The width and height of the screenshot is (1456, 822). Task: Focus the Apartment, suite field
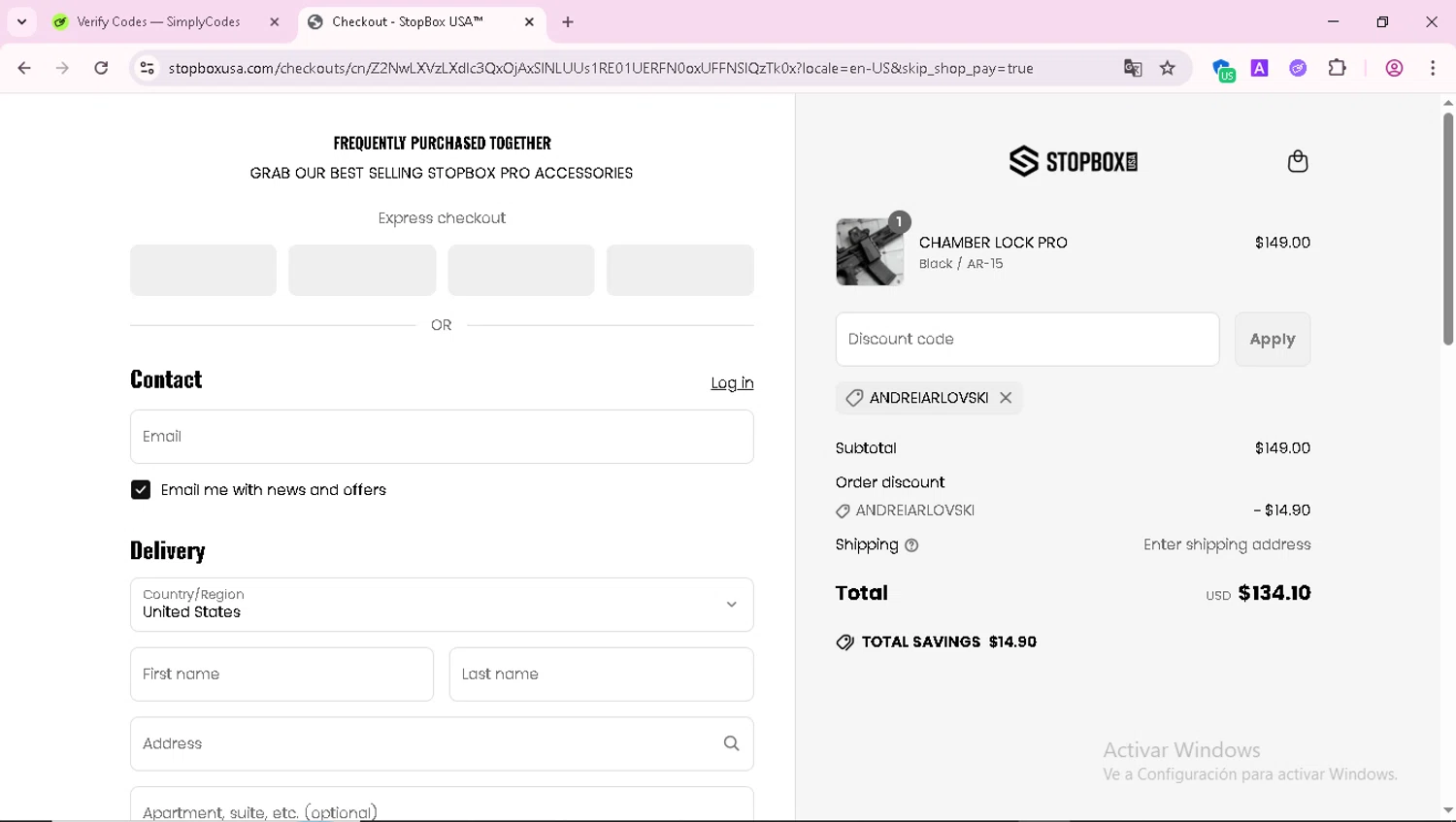[x=442, y=805]
